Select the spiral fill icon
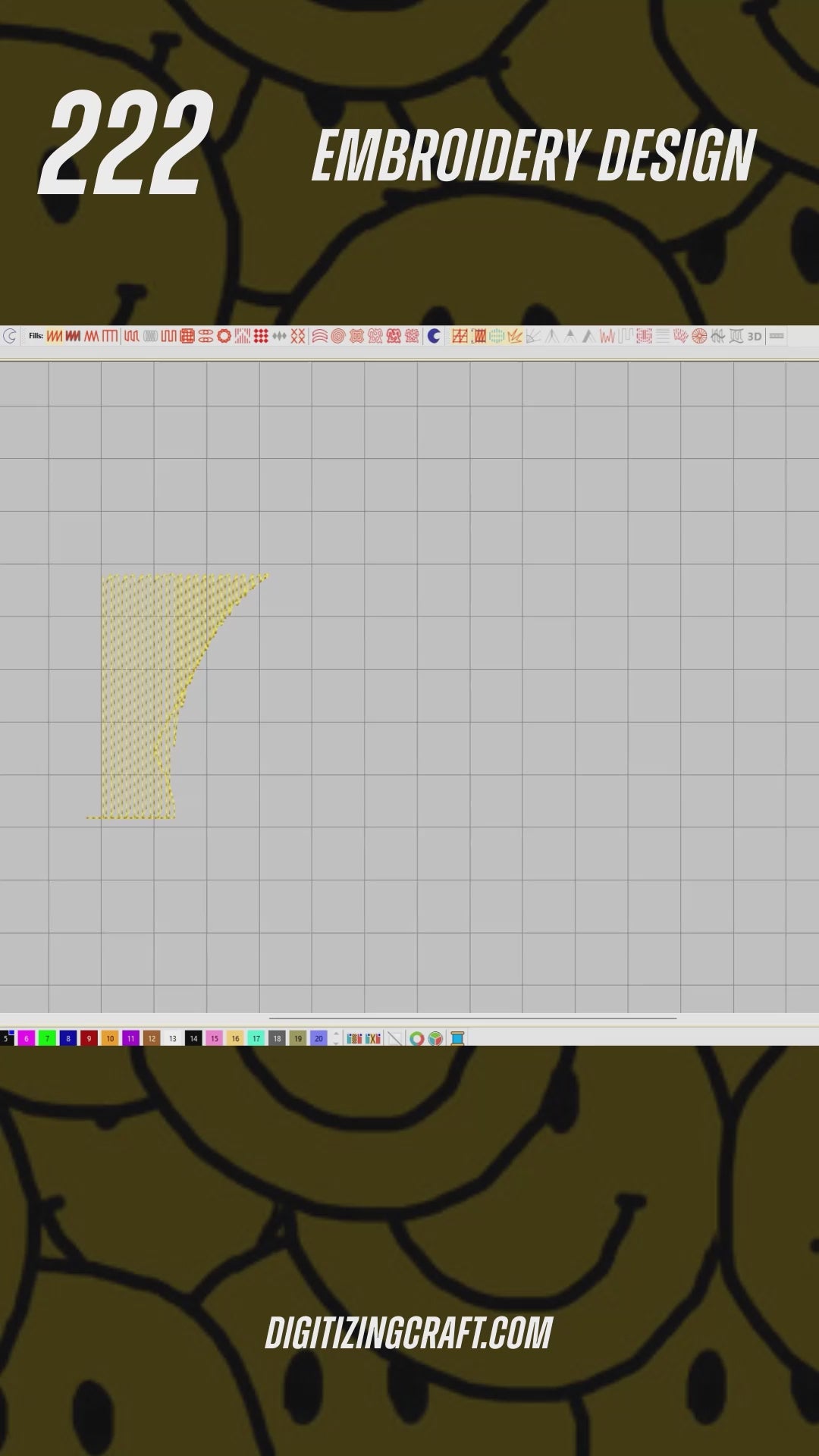Viewport: 819px width, 1456px height. tap(338, 336)
